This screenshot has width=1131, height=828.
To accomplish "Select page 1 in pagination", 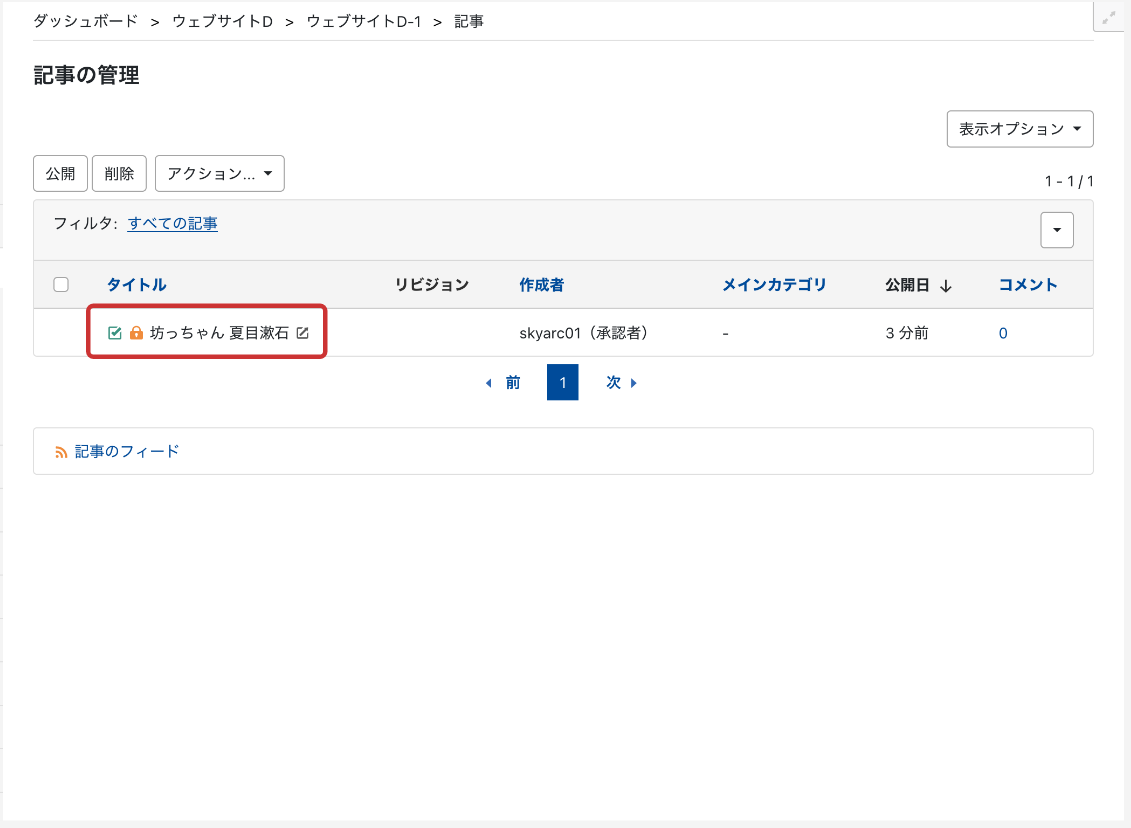I will pos(562,383).
